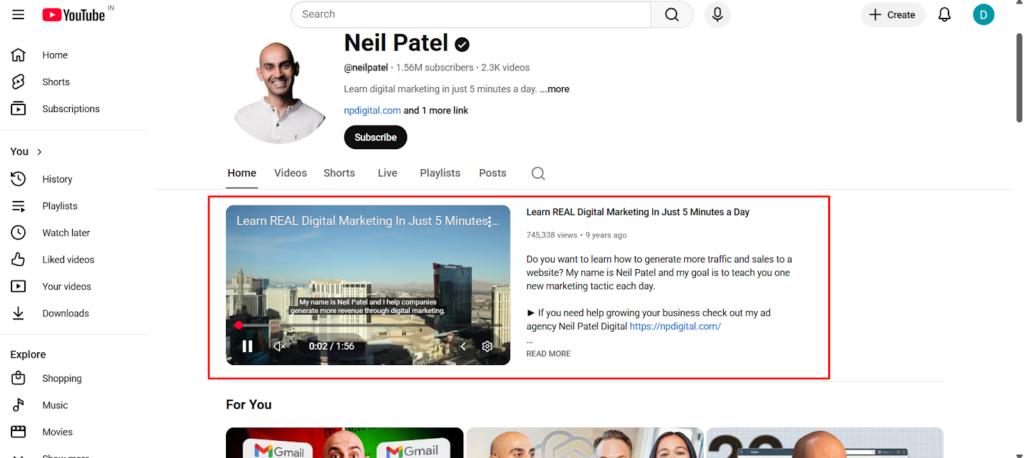This screenshot has width=1024, height=458.
Task: Search within the channel using magnifier icon
Action: click(538, 173)
